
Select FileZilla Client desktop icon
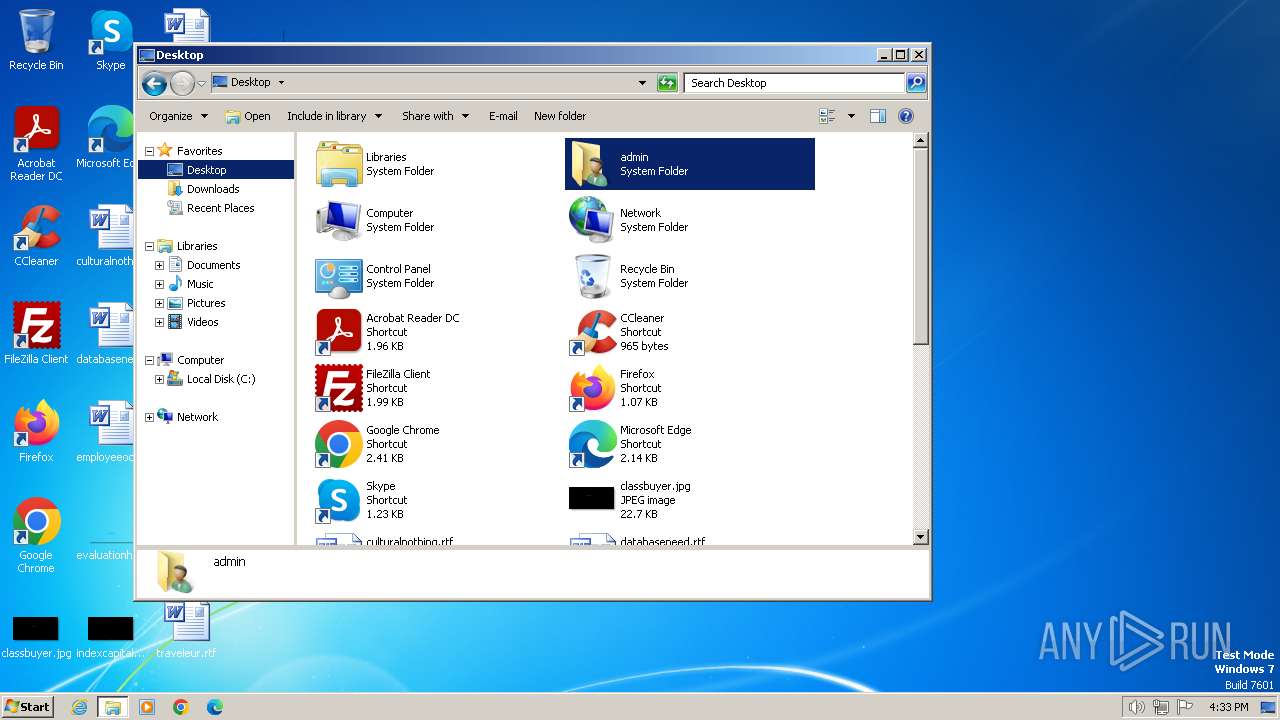(x=36, y=334)
